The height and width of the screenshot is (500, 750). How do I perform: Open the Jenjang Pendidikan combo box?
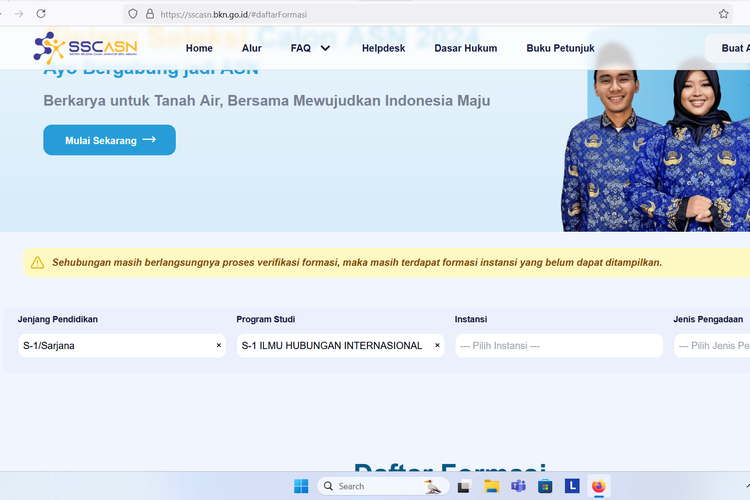pos(115,345)
